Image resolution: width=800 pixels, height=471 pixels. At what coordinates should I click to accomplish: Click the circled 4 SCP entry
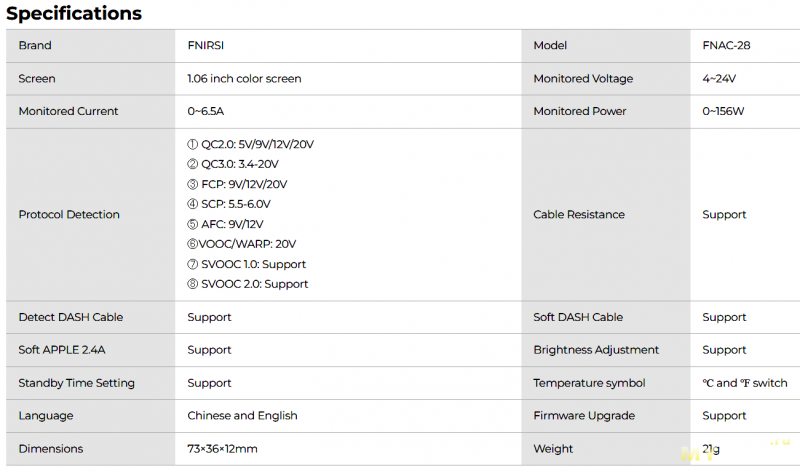229,204
